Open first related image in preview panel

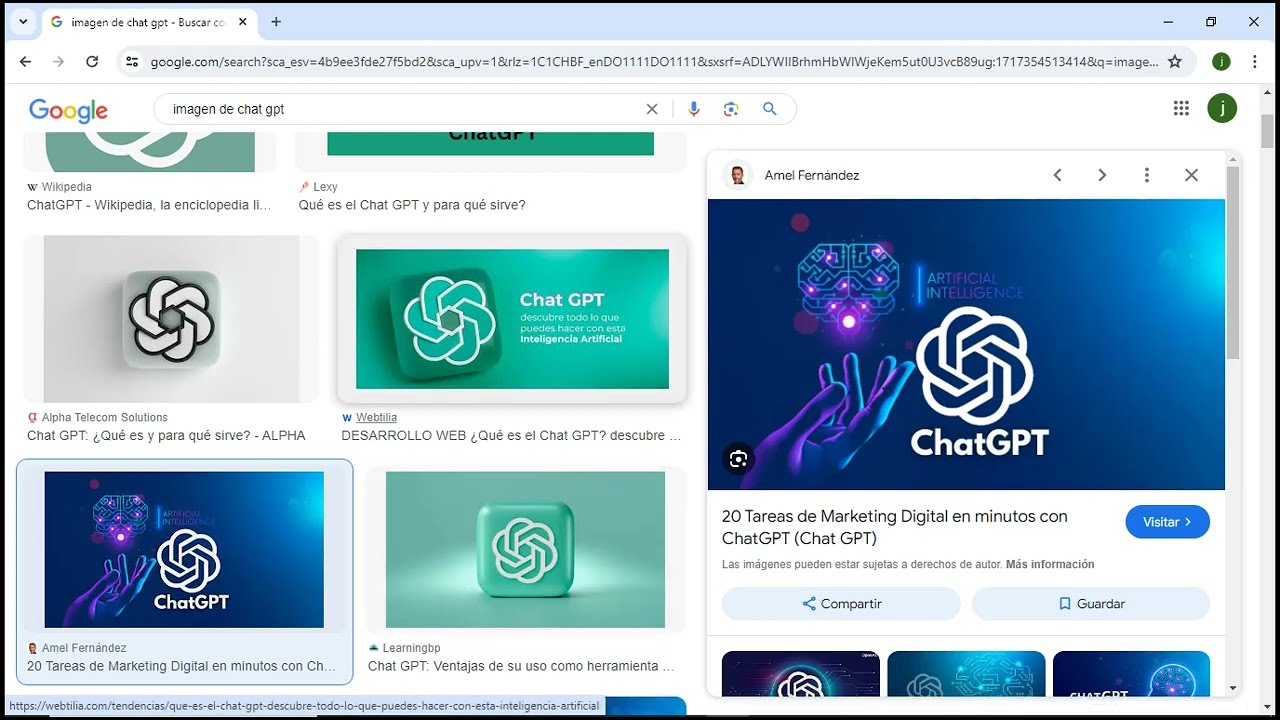[801, 674]
